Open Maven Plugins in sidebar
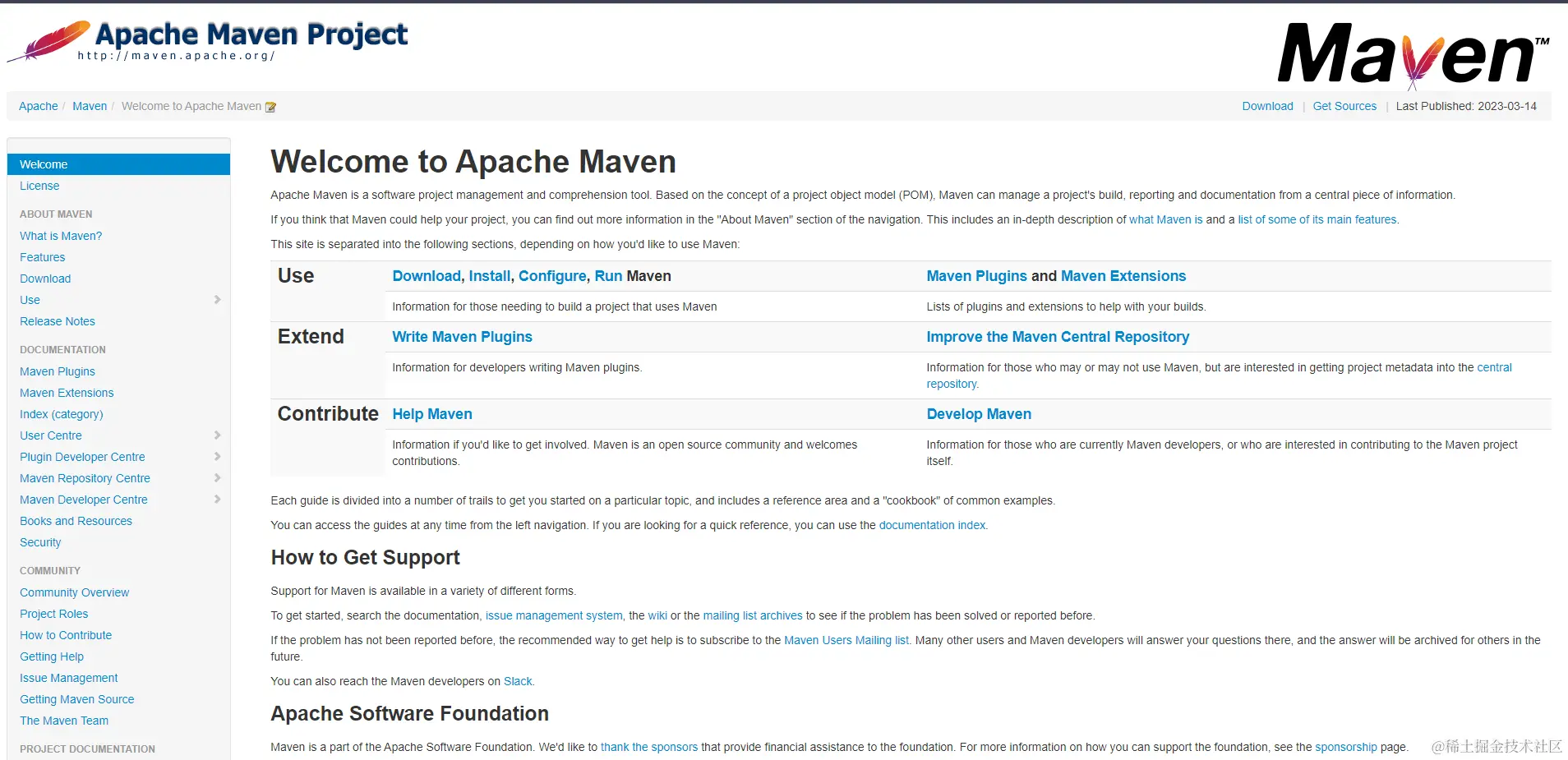 58,371
